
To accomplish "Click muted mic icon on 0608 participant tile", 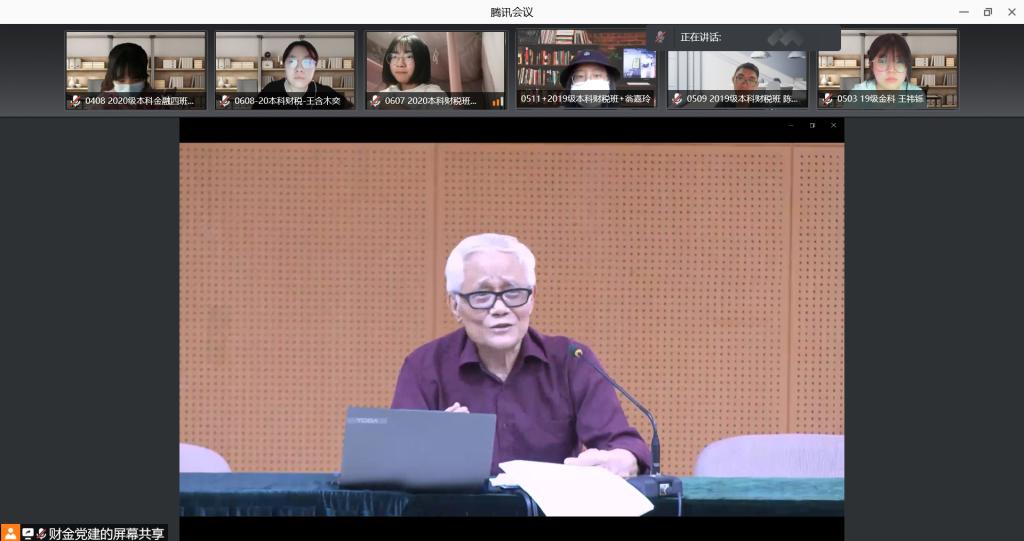I will click(225, 101).
